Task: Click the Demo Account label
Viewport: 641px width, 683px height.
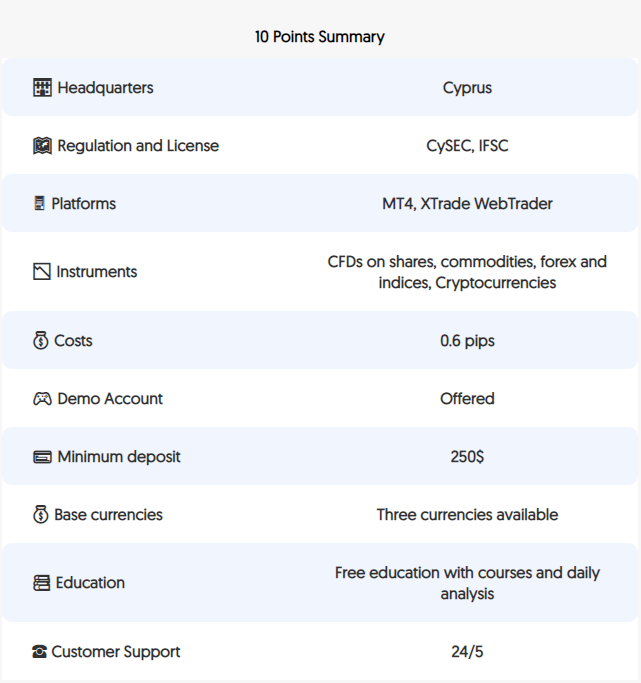Action: [110, 399]
